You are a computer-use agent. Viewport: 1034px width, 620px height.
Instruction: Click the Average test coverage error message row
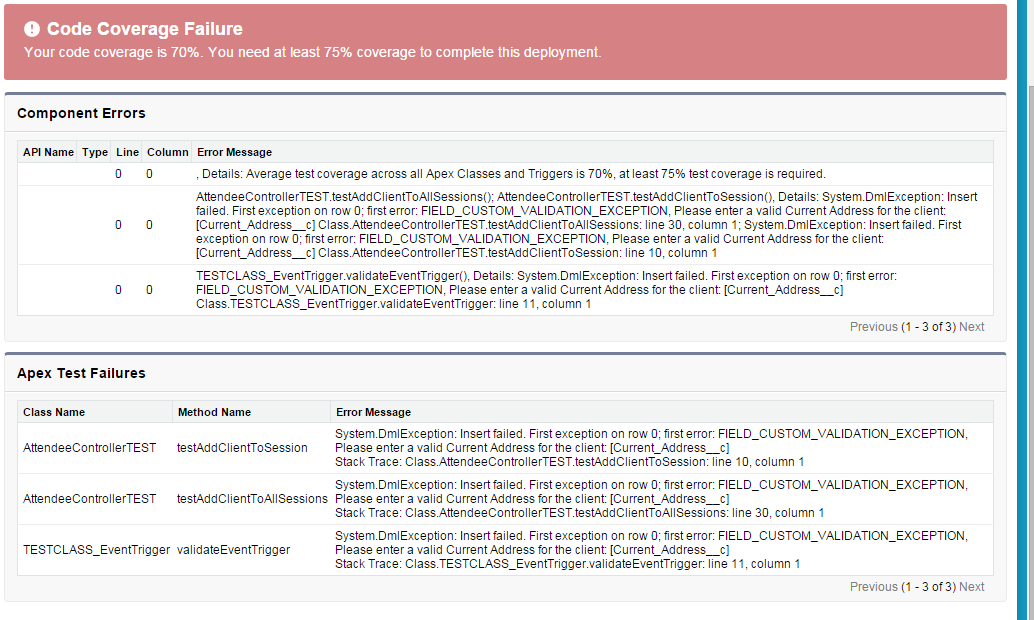[511, 174]
